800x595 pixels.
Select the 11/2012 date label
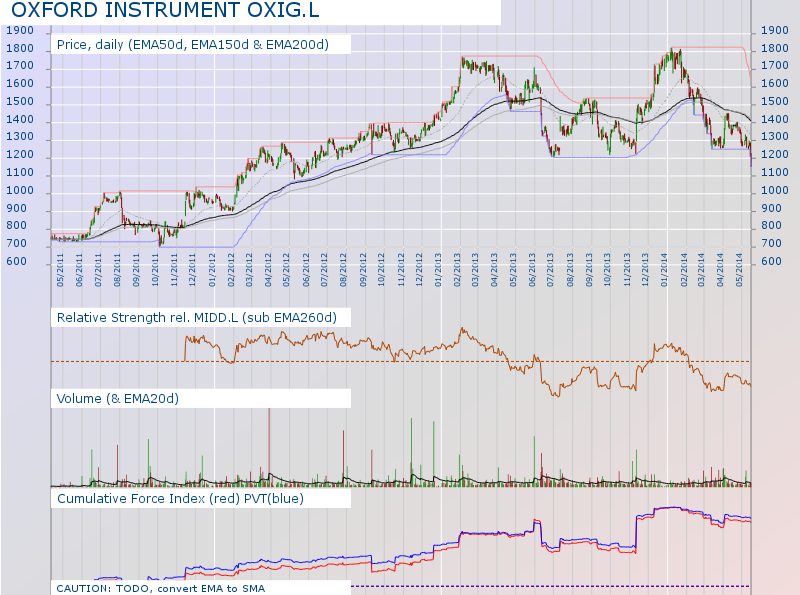tap(401, 270)
